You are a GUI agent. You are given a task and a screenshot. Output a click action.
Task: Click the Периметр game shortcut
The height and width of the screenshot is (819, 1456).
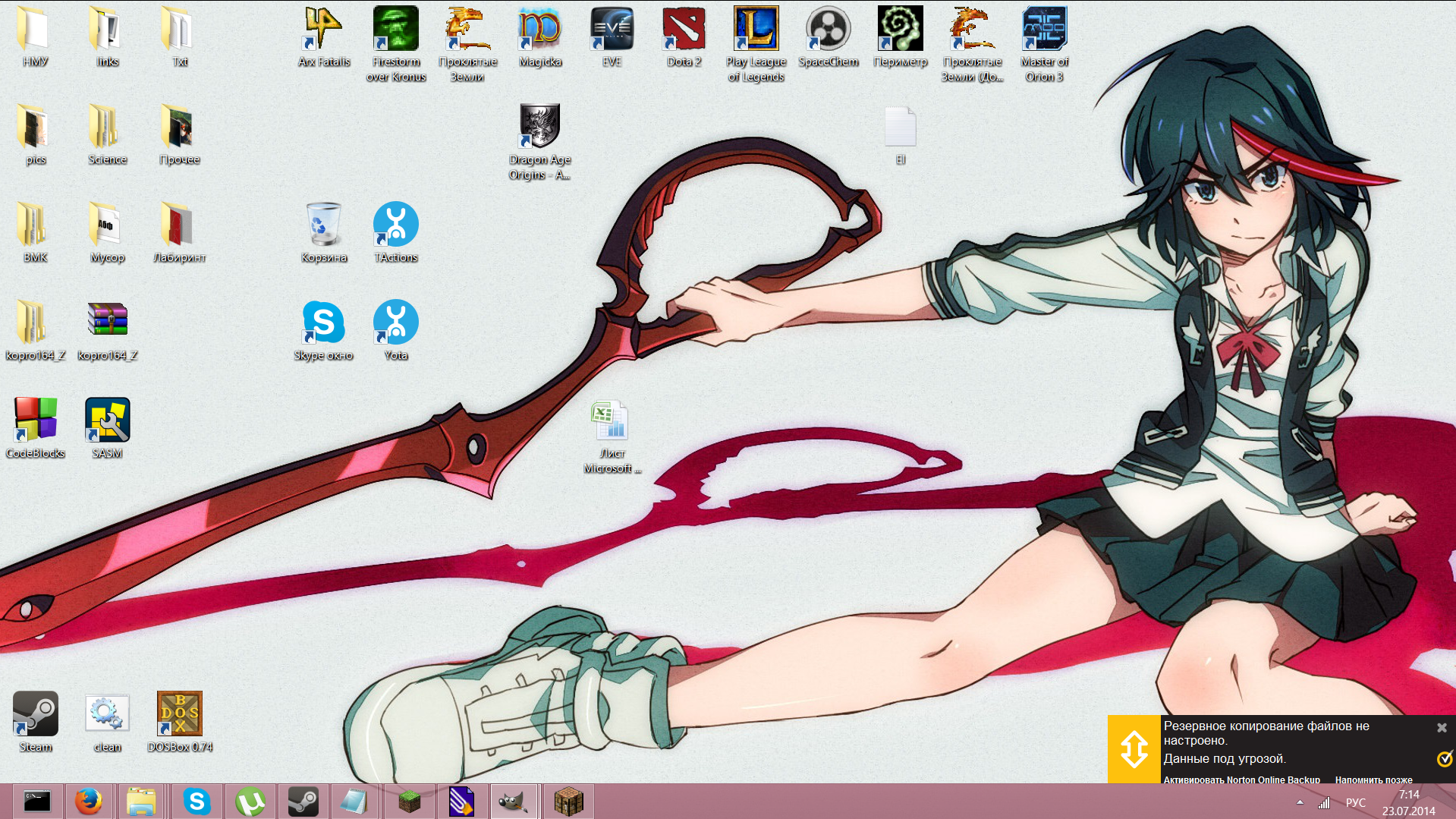tap(900, 36)
